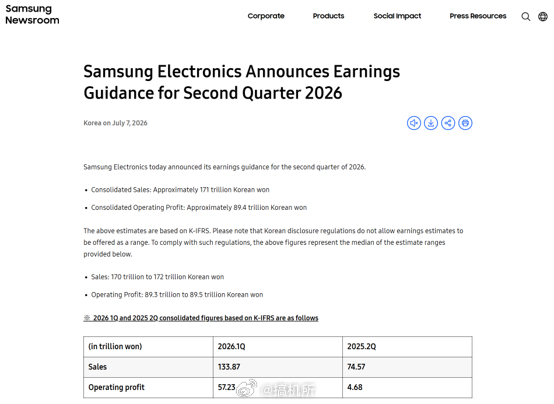Image resolution: width=554 pixels, height=404 pixels.
Task: Go to Samsung Newsroom home logo
Action: coord(32,14)
